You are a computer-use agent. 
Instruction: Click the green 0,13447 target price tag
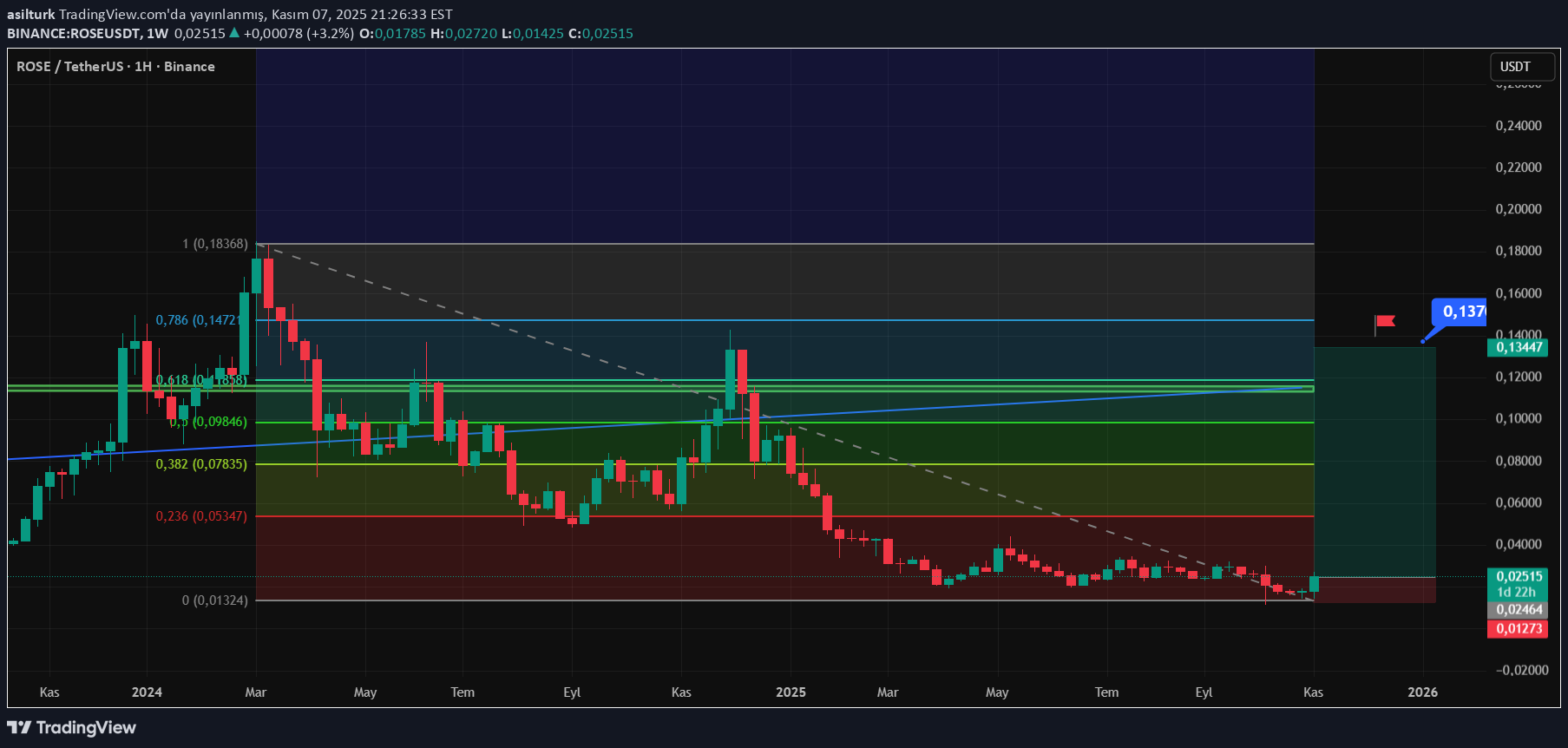[x=1517, y=347]
